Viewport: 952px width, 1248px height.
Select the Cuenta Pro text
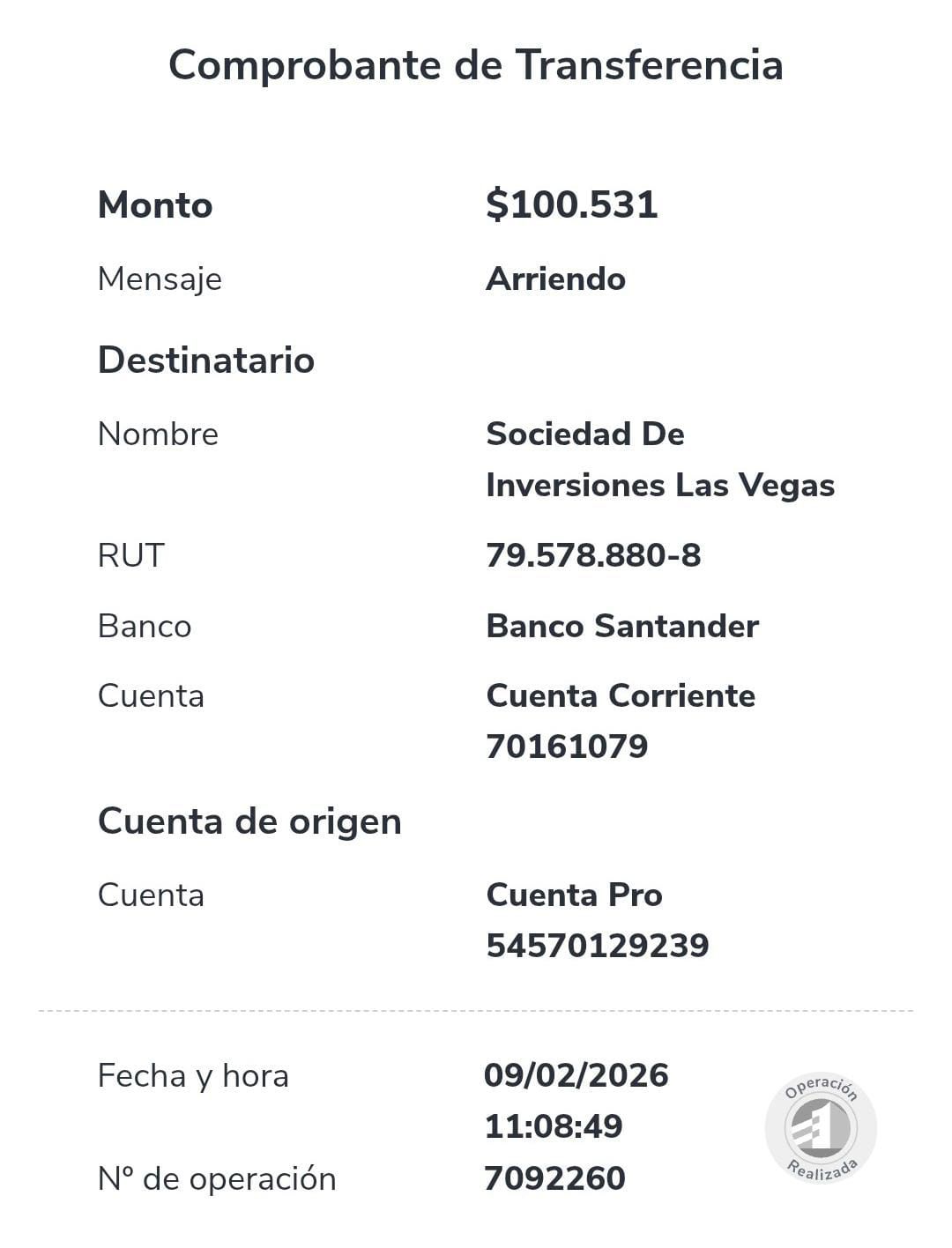click(574, 895)
